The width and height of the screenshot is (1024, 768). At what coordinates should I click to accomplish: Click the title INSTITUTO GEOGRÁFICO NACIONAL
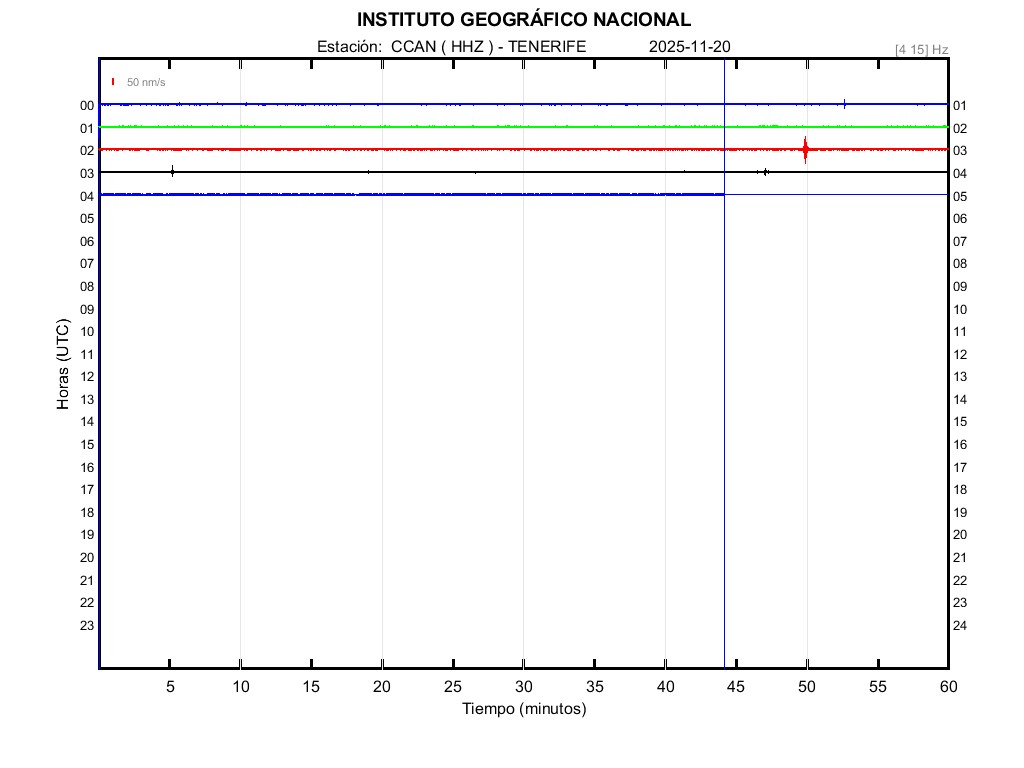coord(523,20)
